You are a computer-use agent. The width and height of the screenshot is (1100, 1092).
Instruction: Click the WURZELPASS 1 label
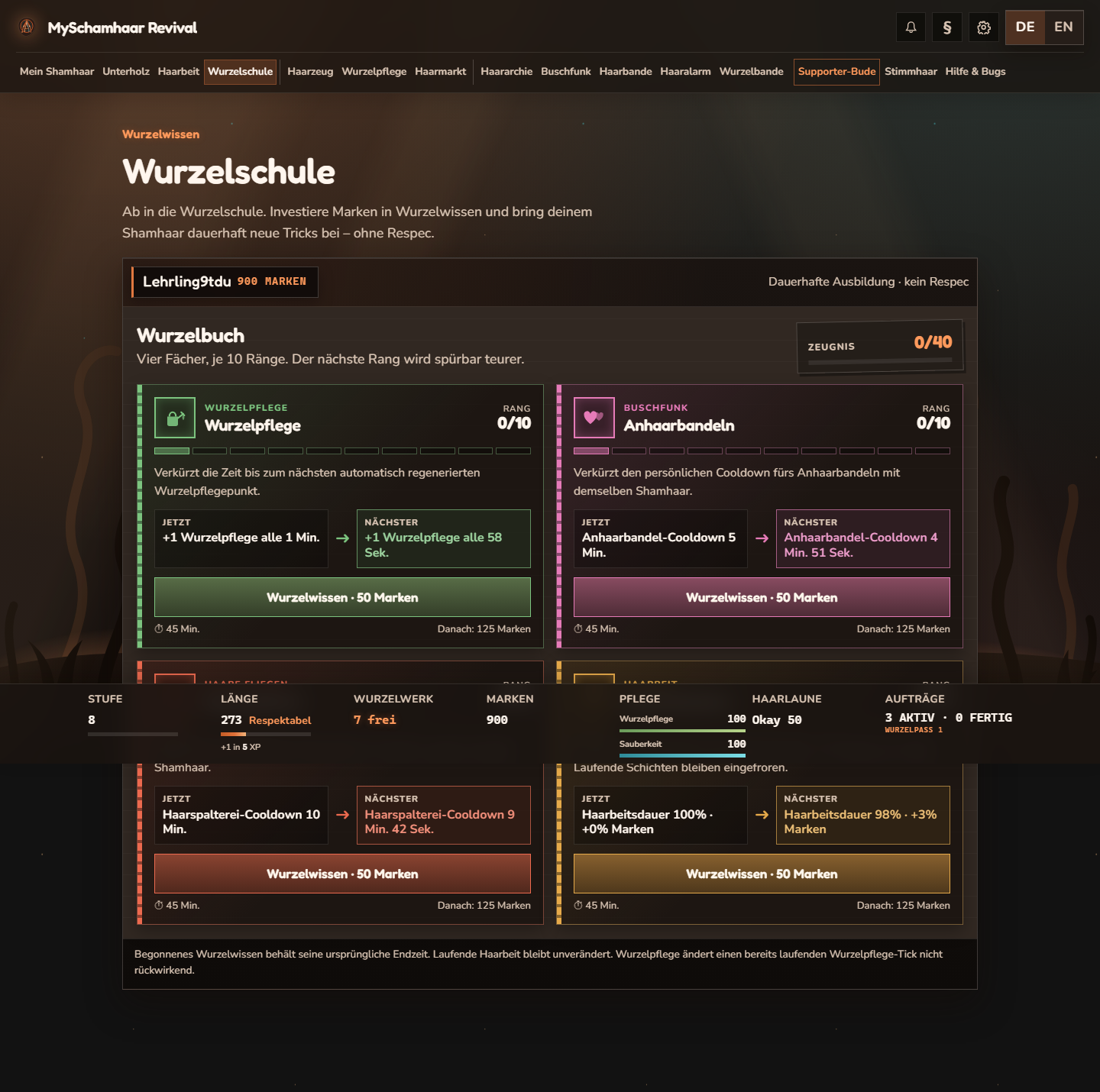click(x=914, y=730)
